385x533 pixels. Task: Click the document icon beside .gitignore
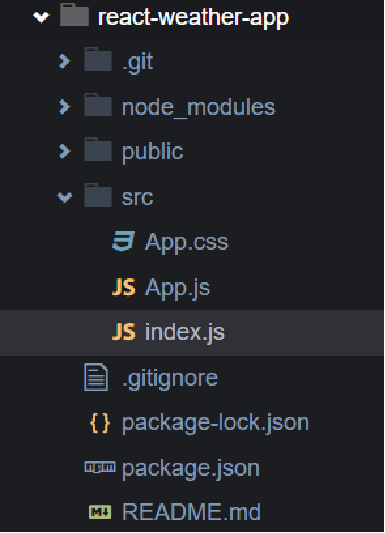(x=96, y=377)
